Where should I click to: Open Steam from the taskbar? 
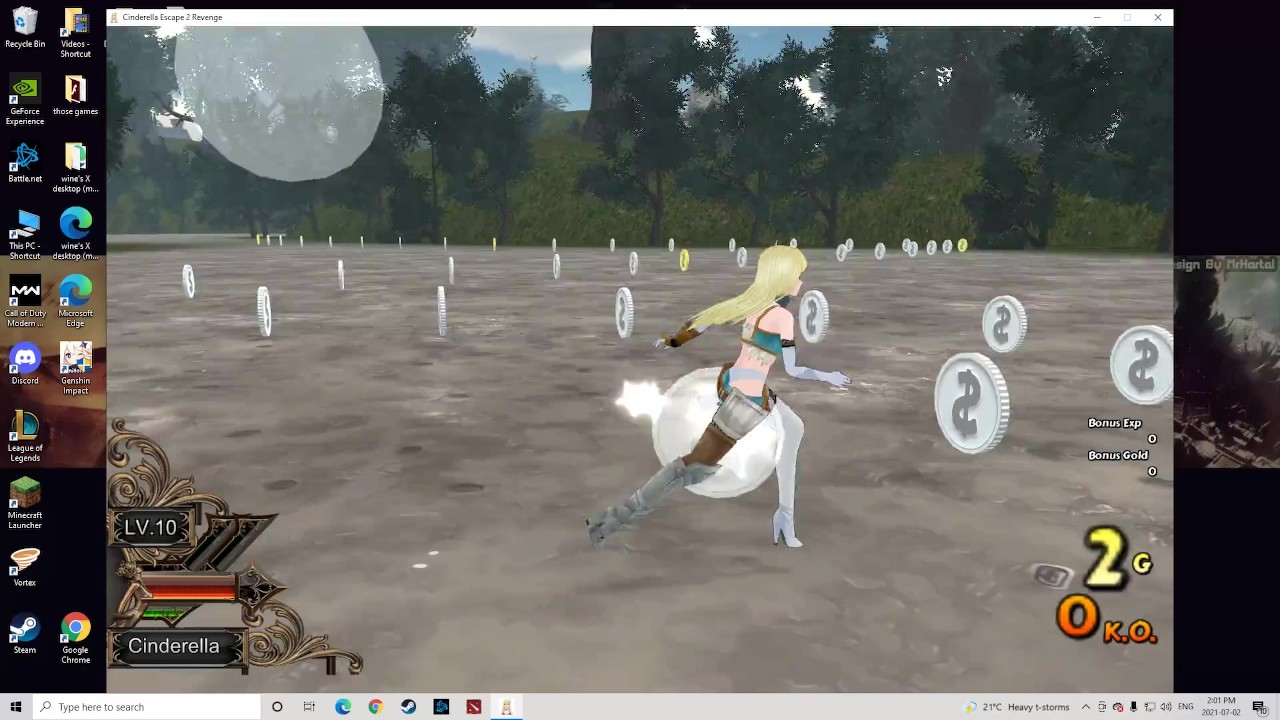(408, 707)
